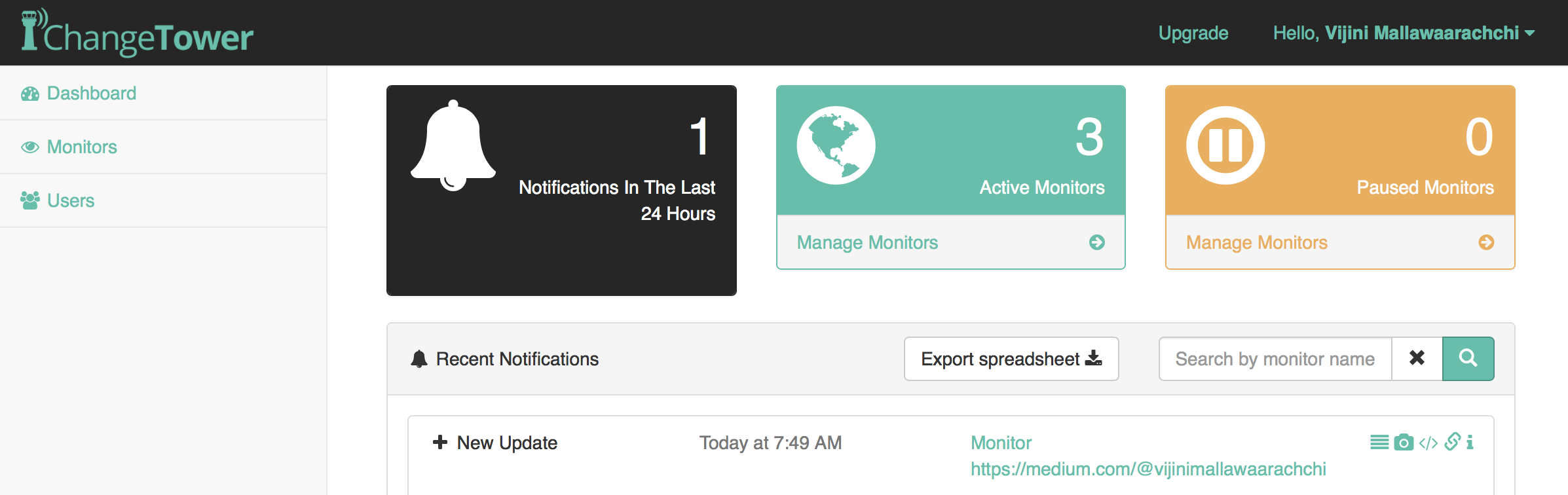
Task: Open the medium.com monitor URL link
Action: click(1148, 469)
